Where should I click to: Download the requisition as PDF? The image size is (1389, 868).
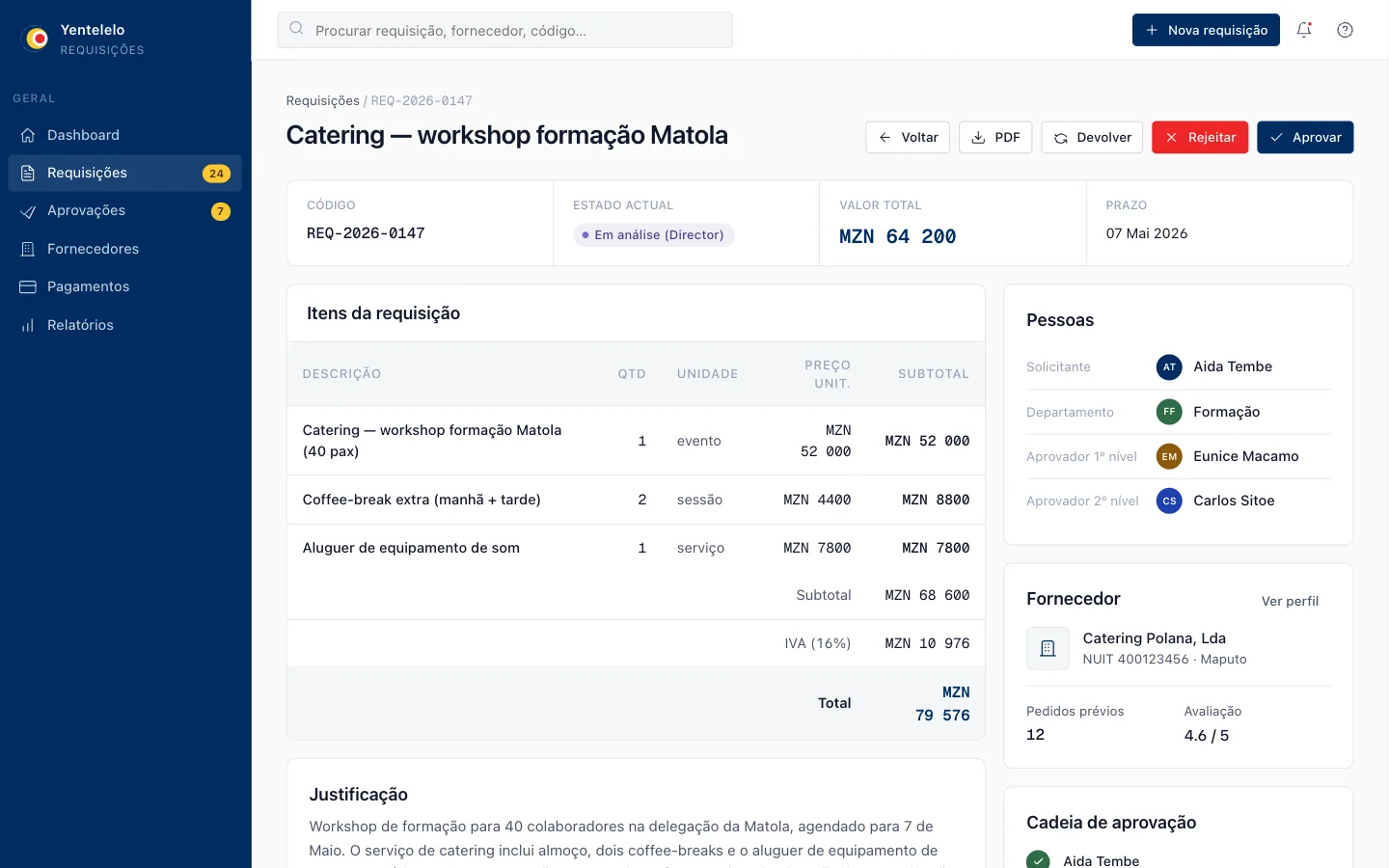(x=995, y=137)
